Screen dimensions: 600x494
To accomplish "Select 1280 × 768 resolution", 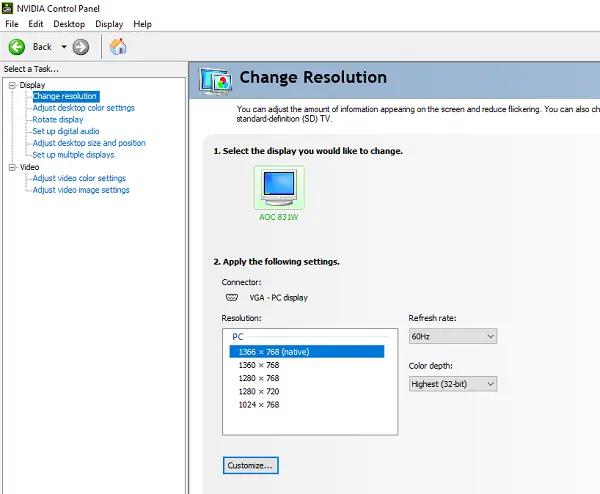I will click(x=307, y=378).
